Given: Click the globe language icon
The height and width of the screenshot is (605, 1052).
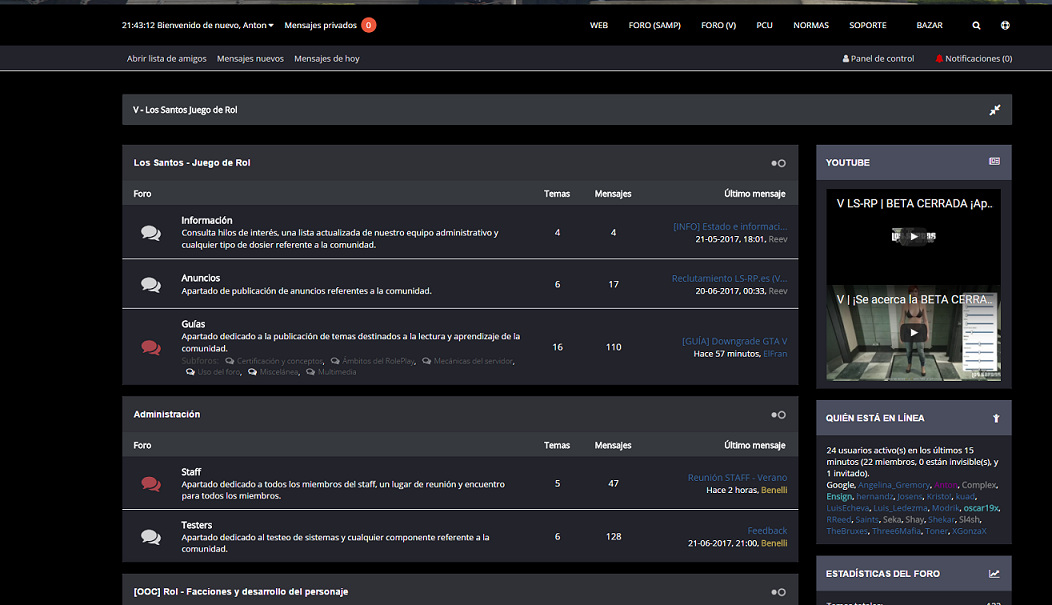Looking at the screenshot, I should click(1005, 25).
